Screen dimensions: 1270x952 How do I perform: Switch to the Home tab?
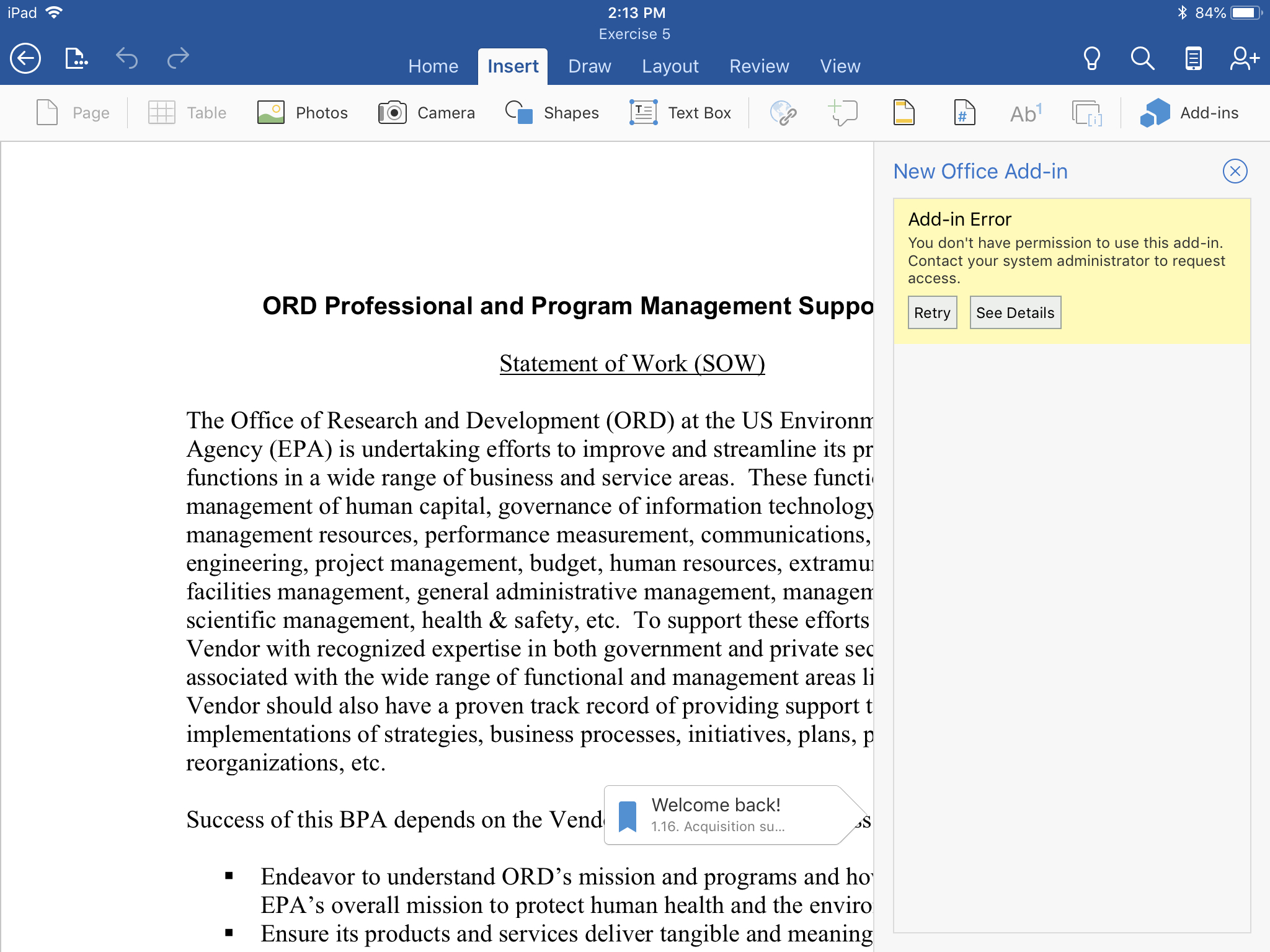[433, 66]
